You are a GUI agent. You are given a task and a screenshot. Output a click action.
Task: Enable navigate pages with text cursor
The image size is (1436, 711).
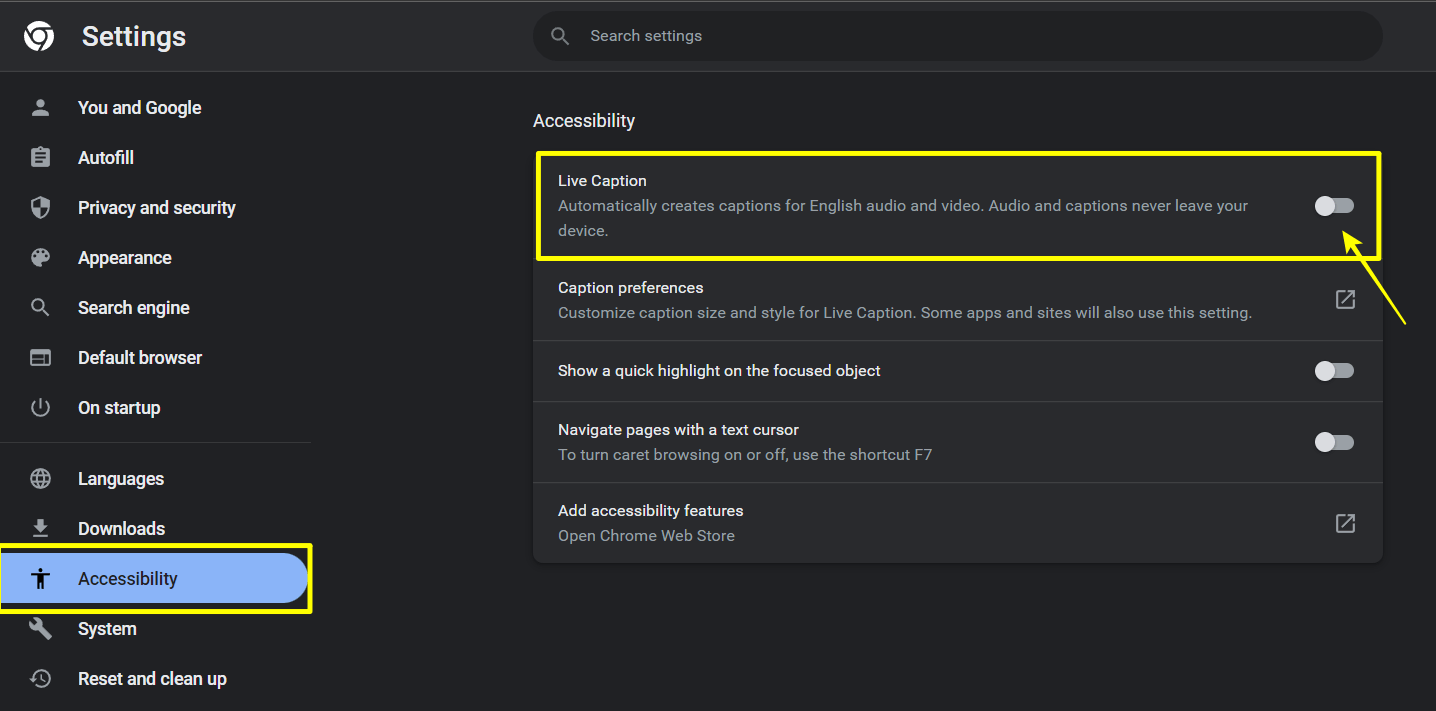coord(1334,442)
